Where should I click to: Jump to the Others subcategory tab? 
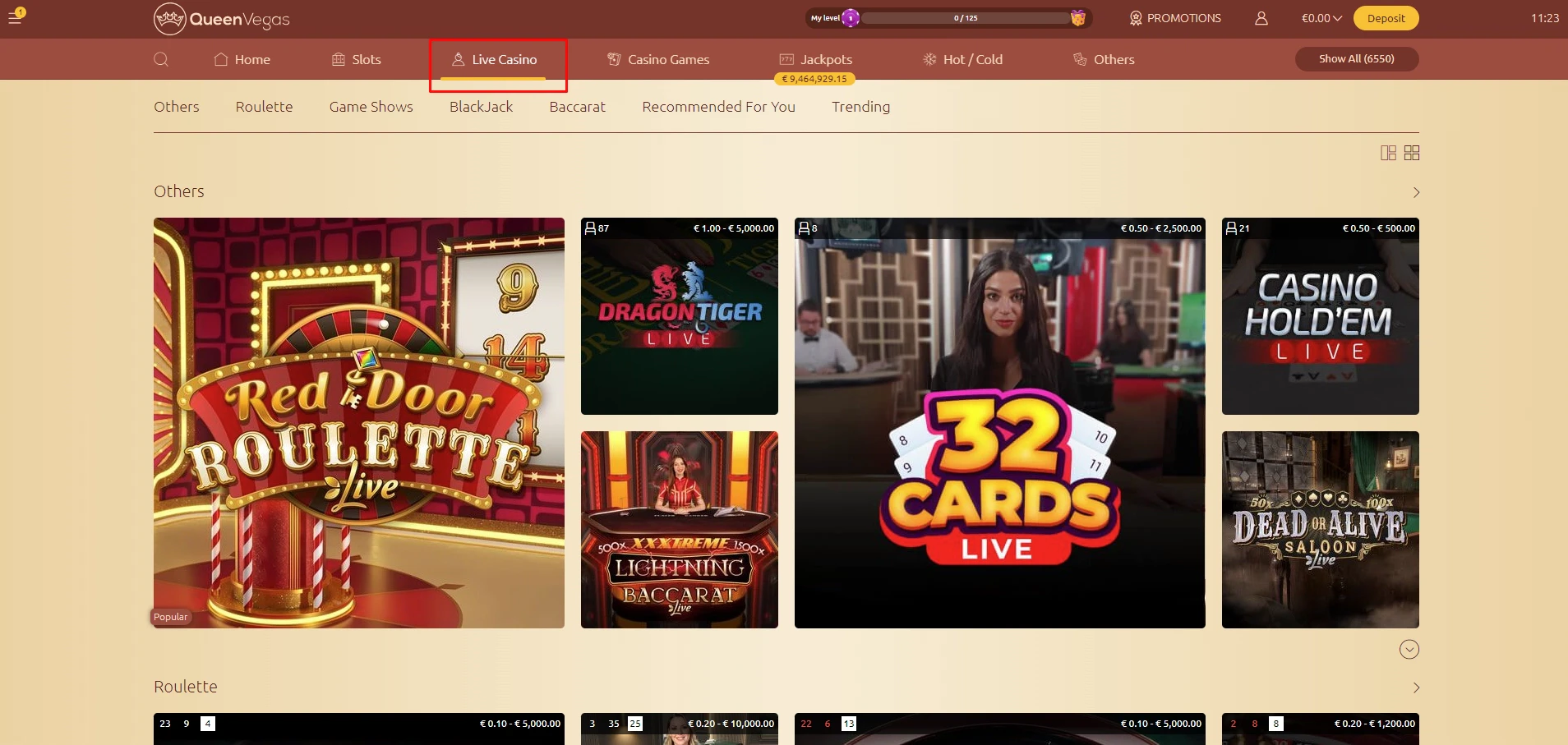[177, 107]
